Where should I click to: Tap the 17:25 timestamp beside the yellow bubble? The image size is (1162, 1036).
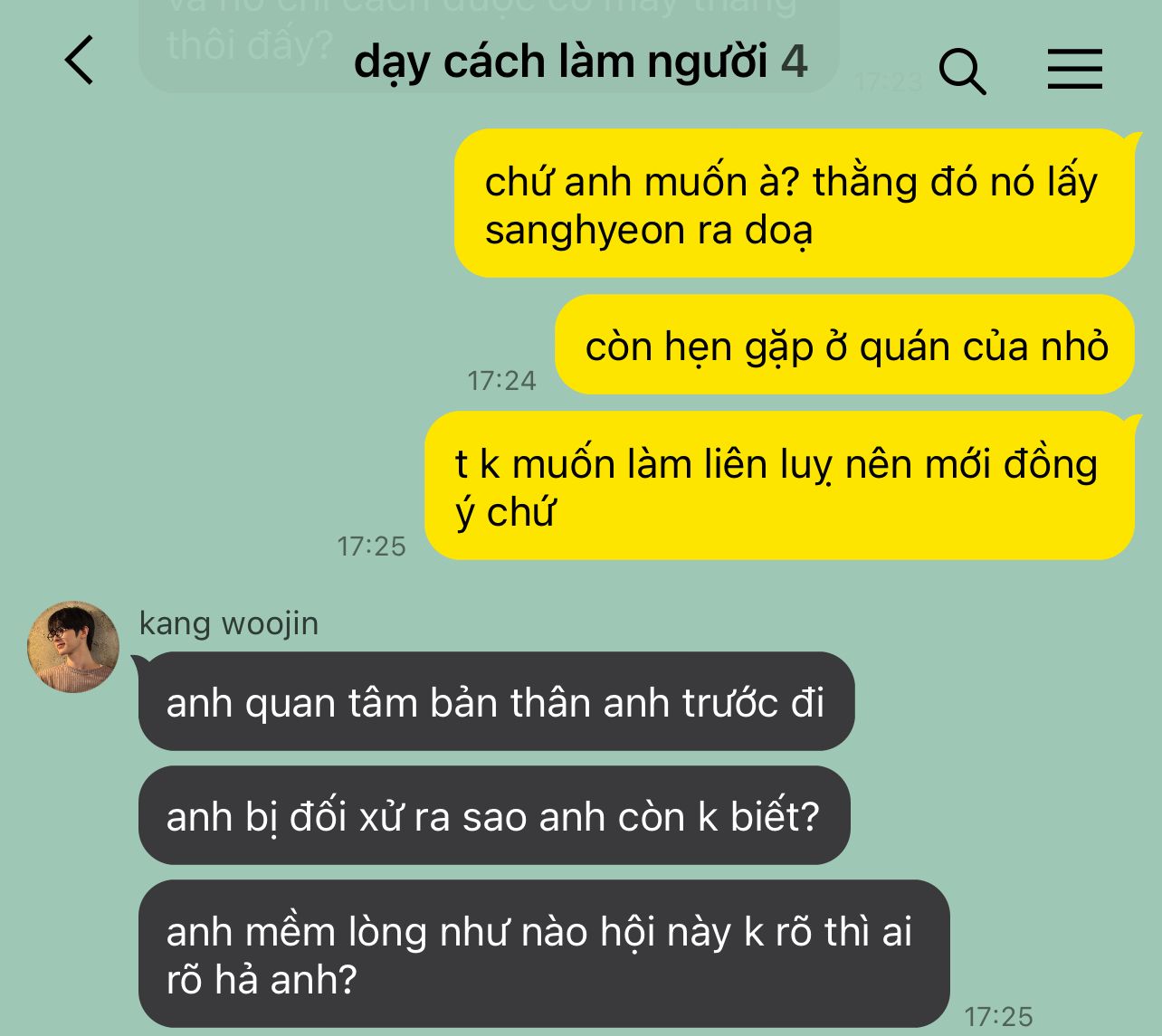coord(372,546)
